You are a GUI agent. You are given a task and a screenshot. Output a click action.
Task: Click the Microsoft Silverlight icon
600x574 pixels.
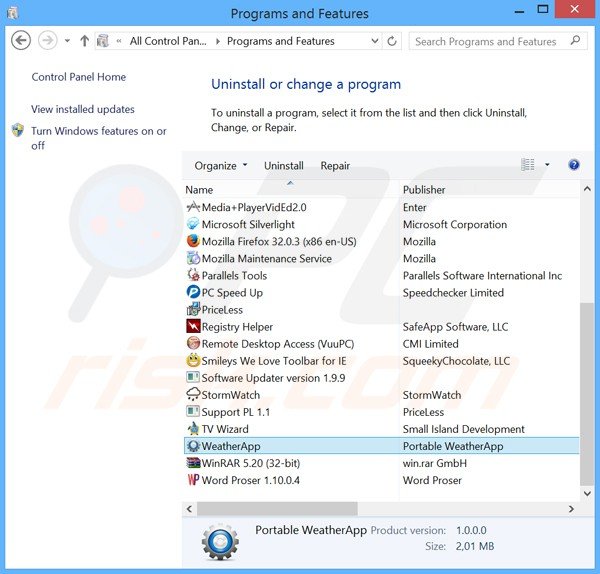coord(193,224)
